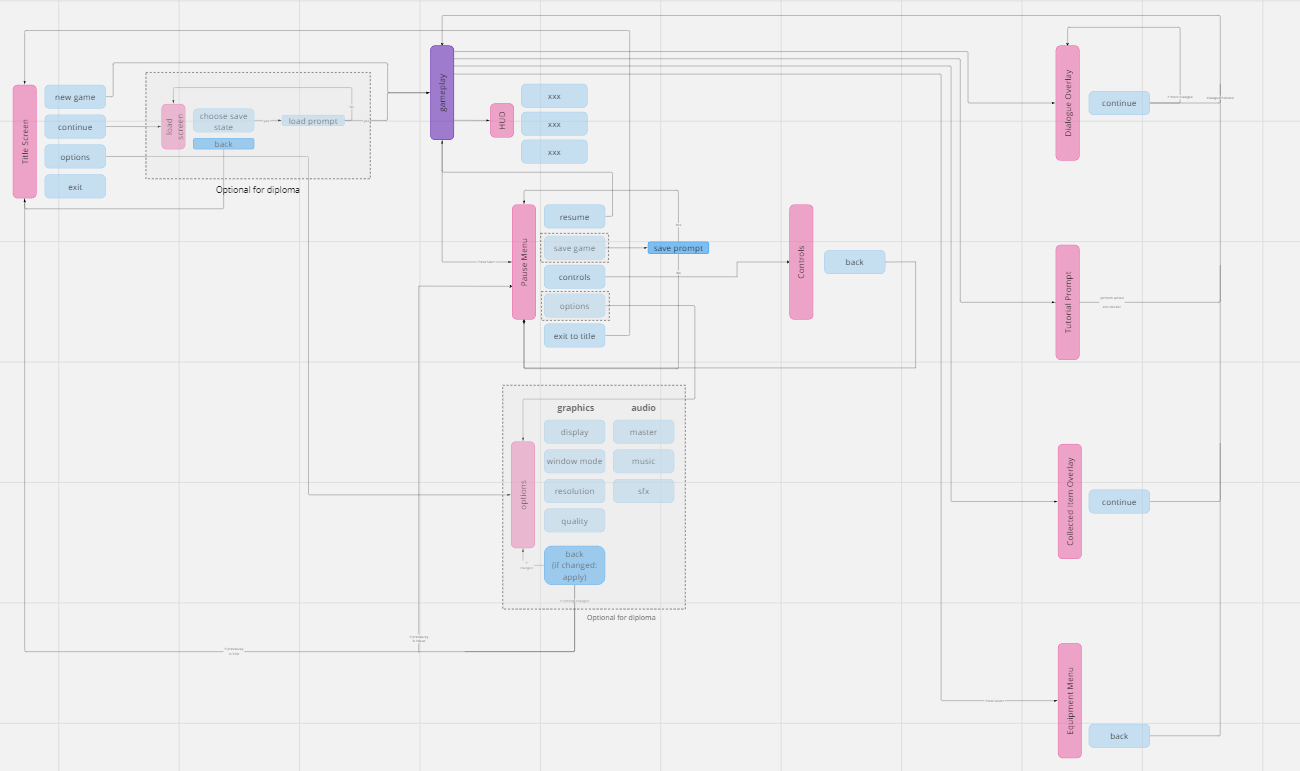
Task: Click the 'quality' box
Action: (x=575, y=521)
